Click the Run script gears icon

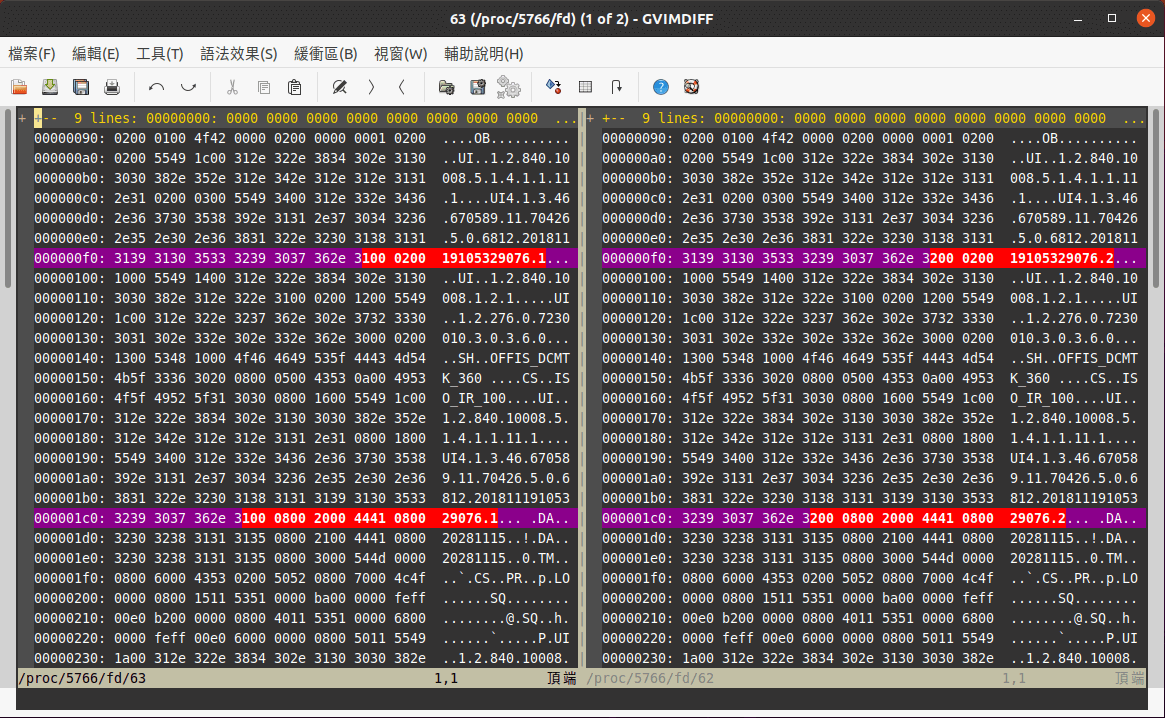pos(509,87)
